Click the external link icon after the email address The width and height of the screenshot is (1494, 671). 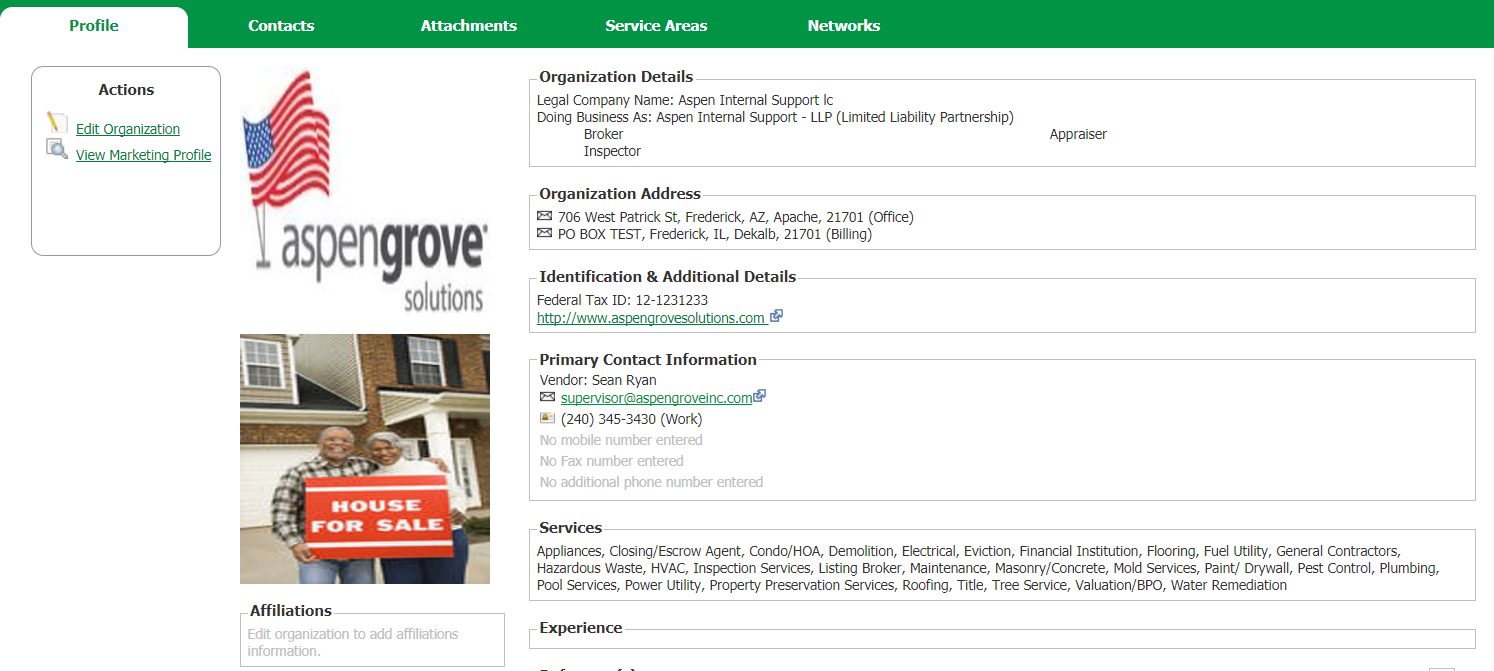(x=760, y=396)
